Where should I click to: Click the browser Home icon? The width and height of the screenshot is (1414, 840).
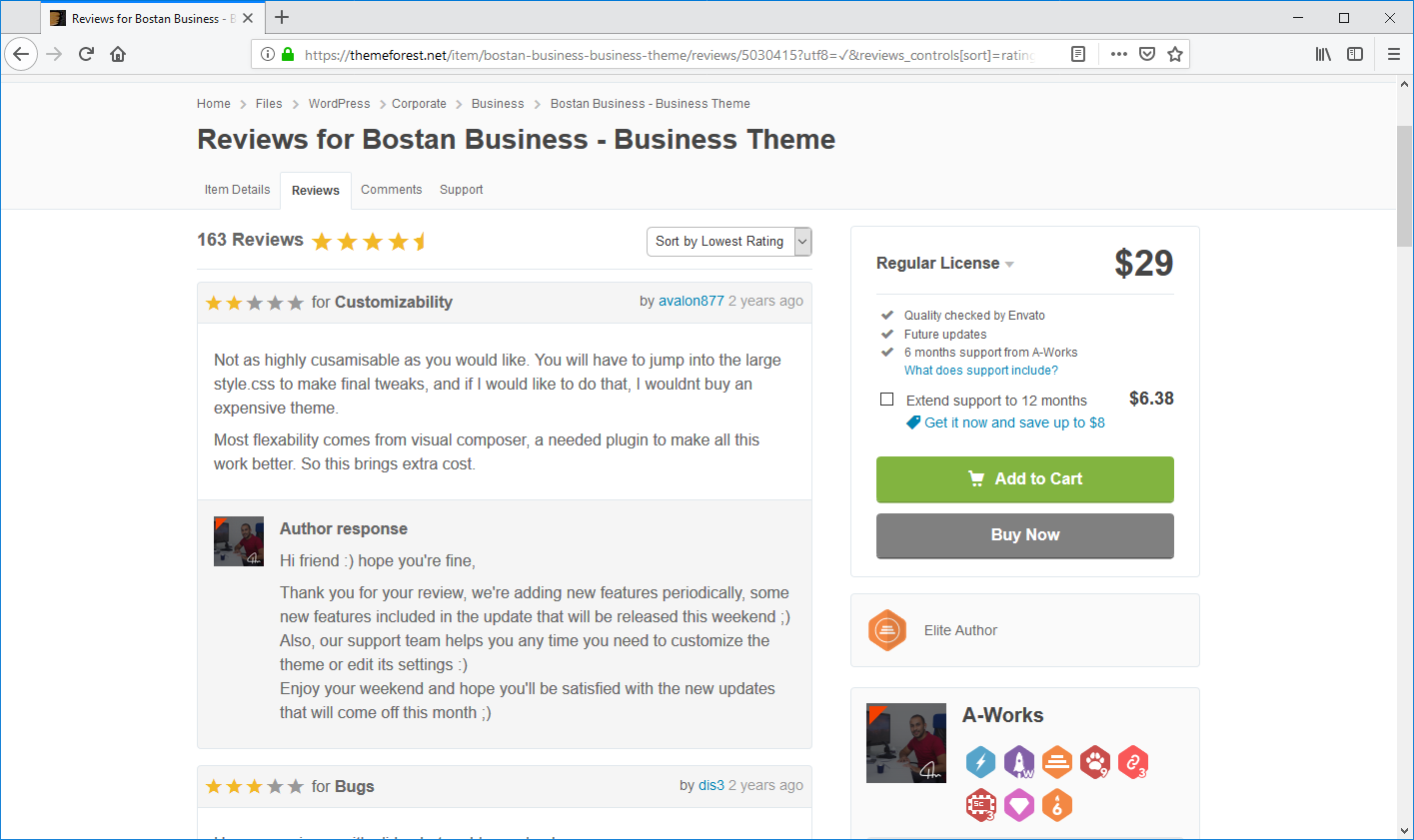[118, 54]
